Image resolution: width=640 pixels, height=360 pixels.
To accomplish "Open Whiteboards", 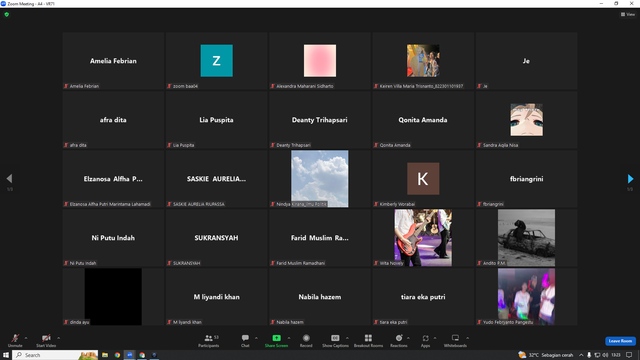I will [x=455, y=340].
